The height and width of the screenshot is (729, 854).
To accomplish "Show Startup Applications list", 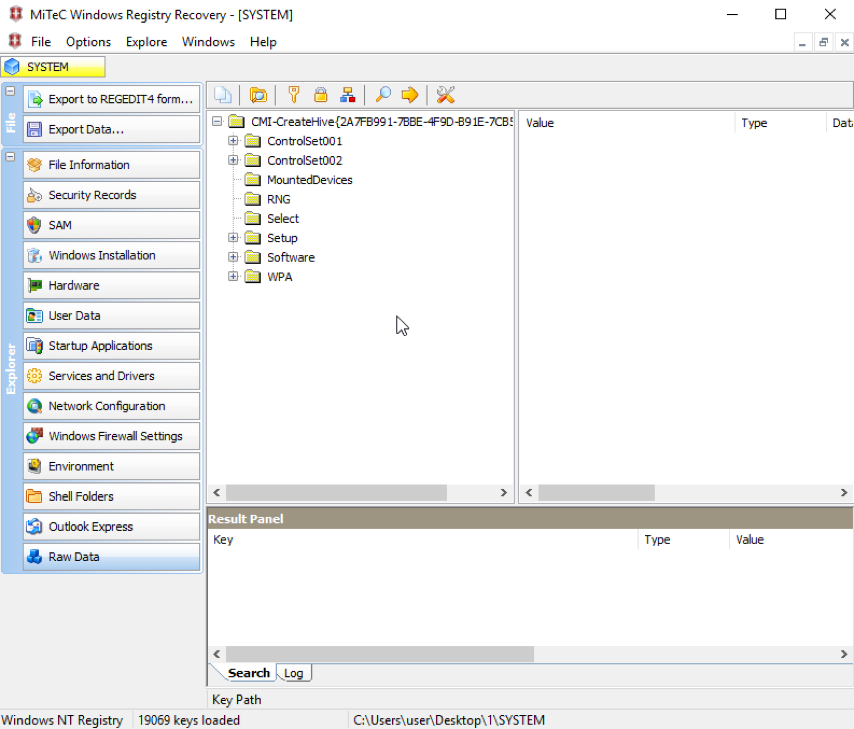I will click(112, 345).
